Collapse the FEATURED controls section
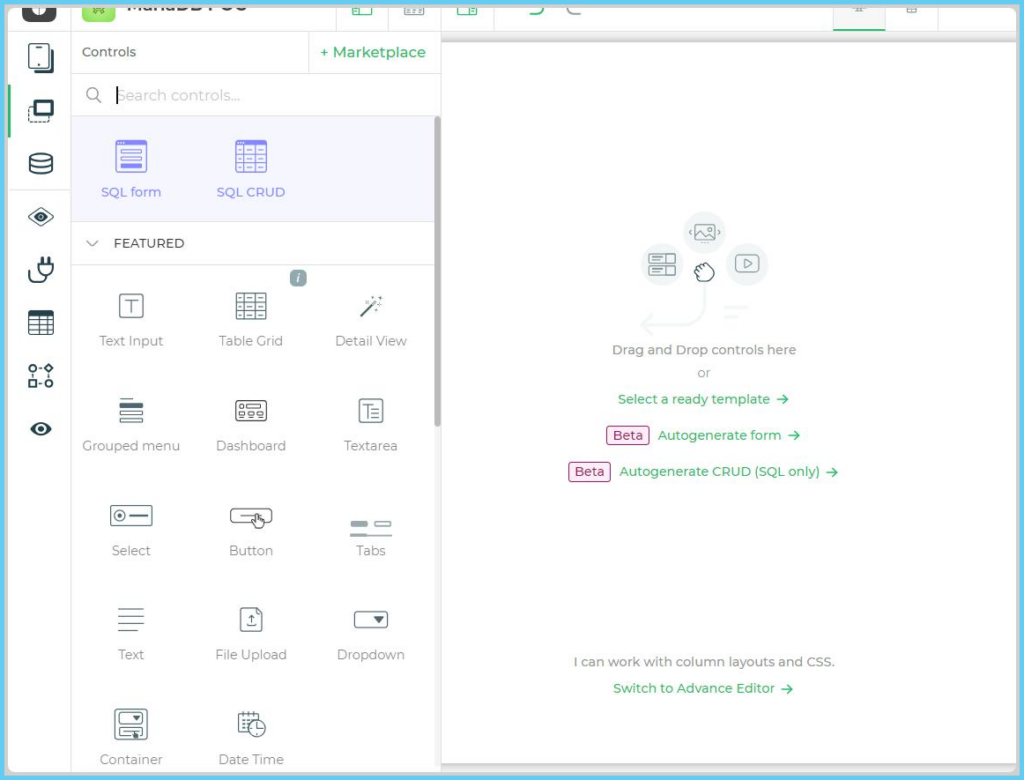This screenshot has width=1024, height=780. point(92,243)
